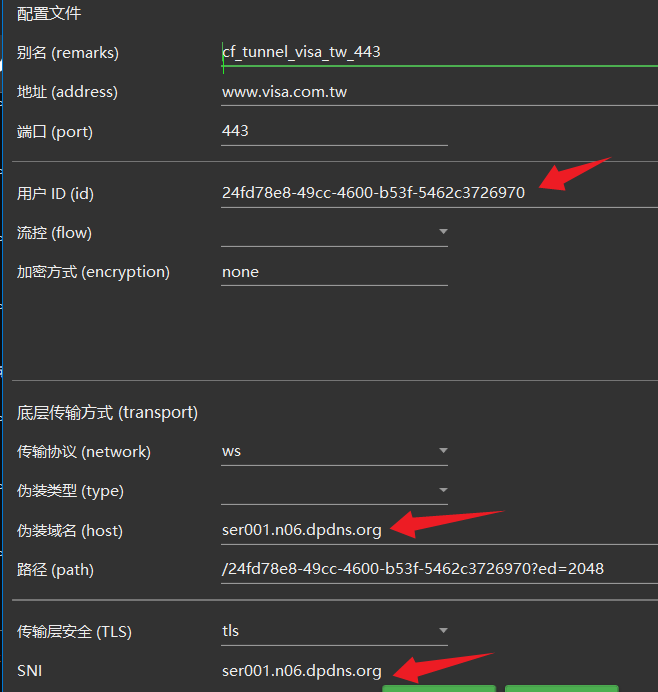The width and height of the screenshot is (658, 692).
Task: Edit the path field ending in ?ed=2048
Action: (x=439, y=569)
